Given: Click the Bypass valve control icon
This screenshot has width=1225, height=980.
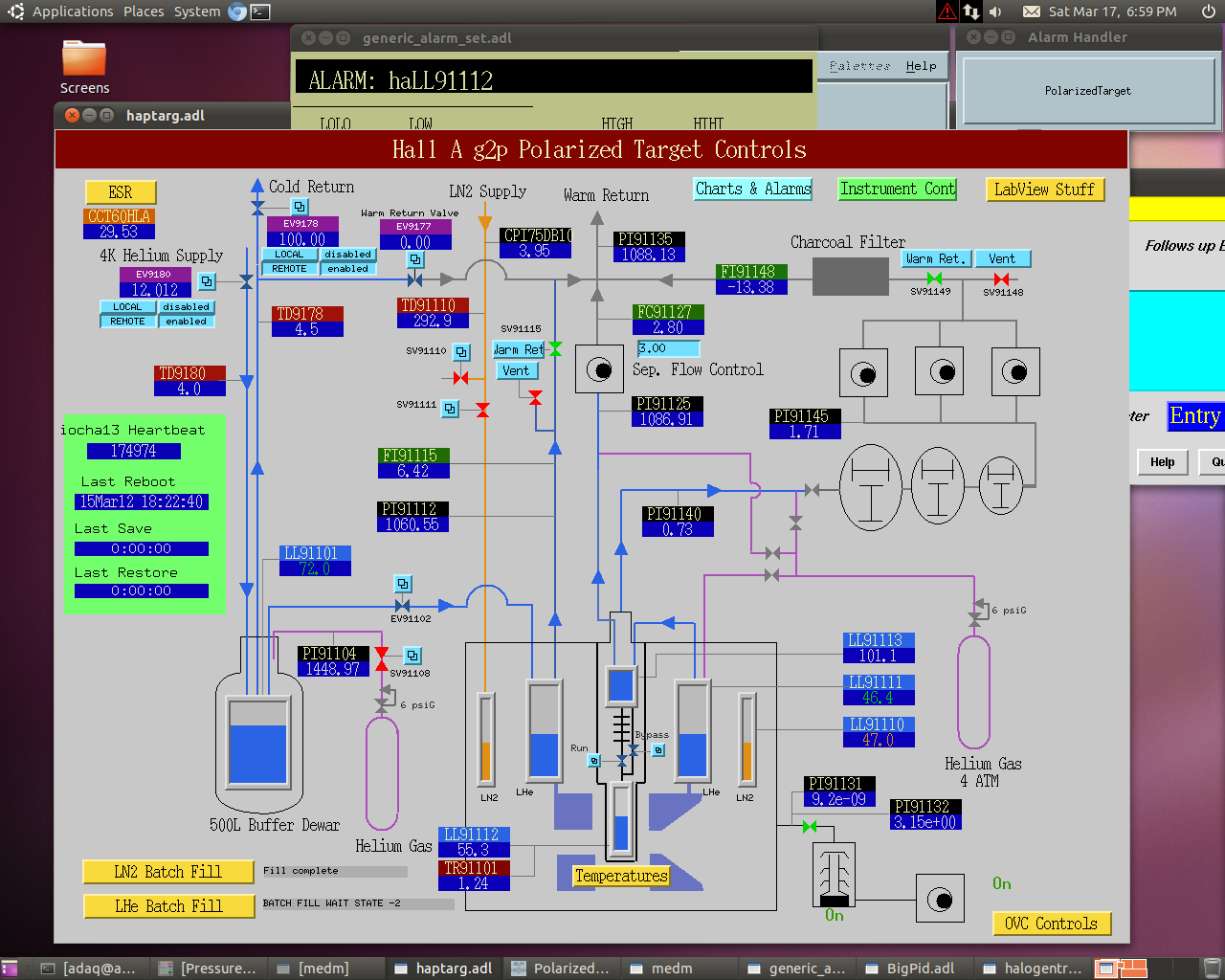Looking at the screenshot, I should pos(658,750).
